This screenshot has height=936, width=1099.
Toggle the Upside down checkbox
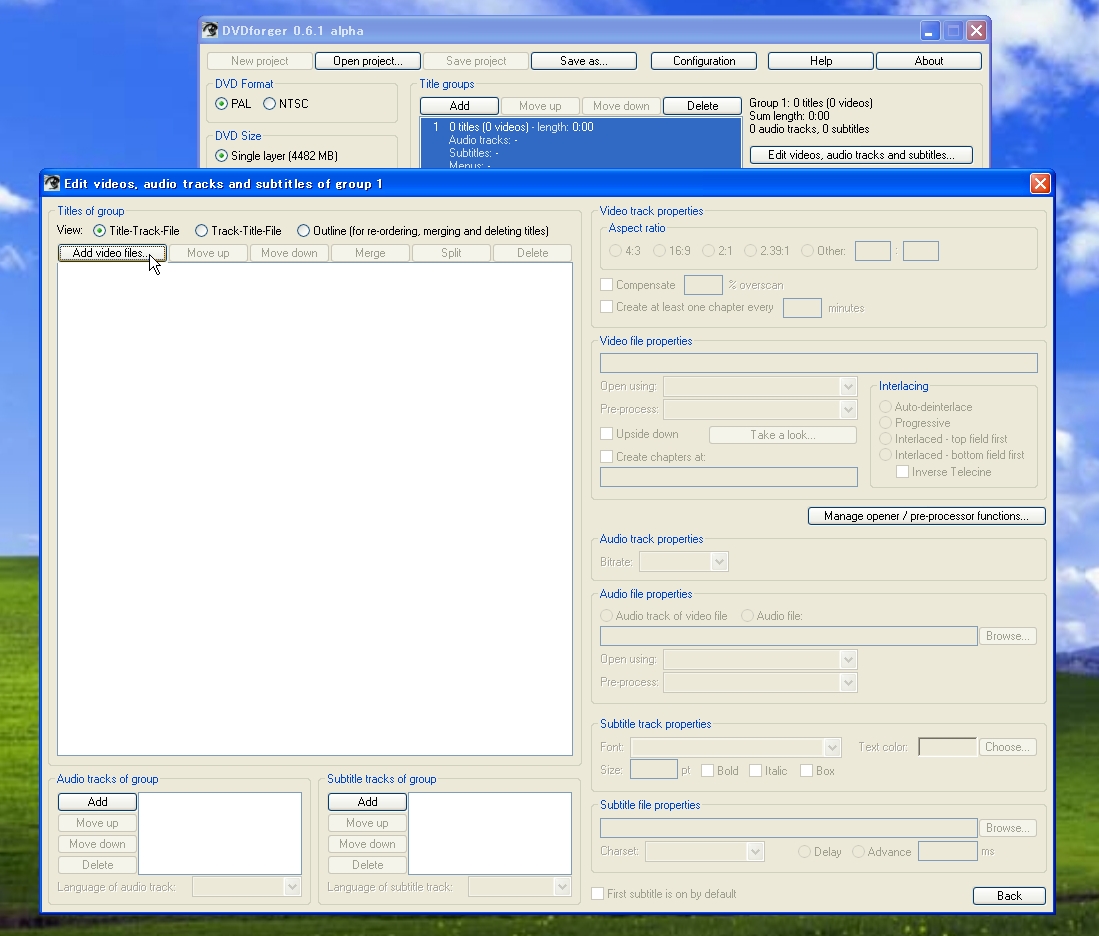click(x=607, y=434)
